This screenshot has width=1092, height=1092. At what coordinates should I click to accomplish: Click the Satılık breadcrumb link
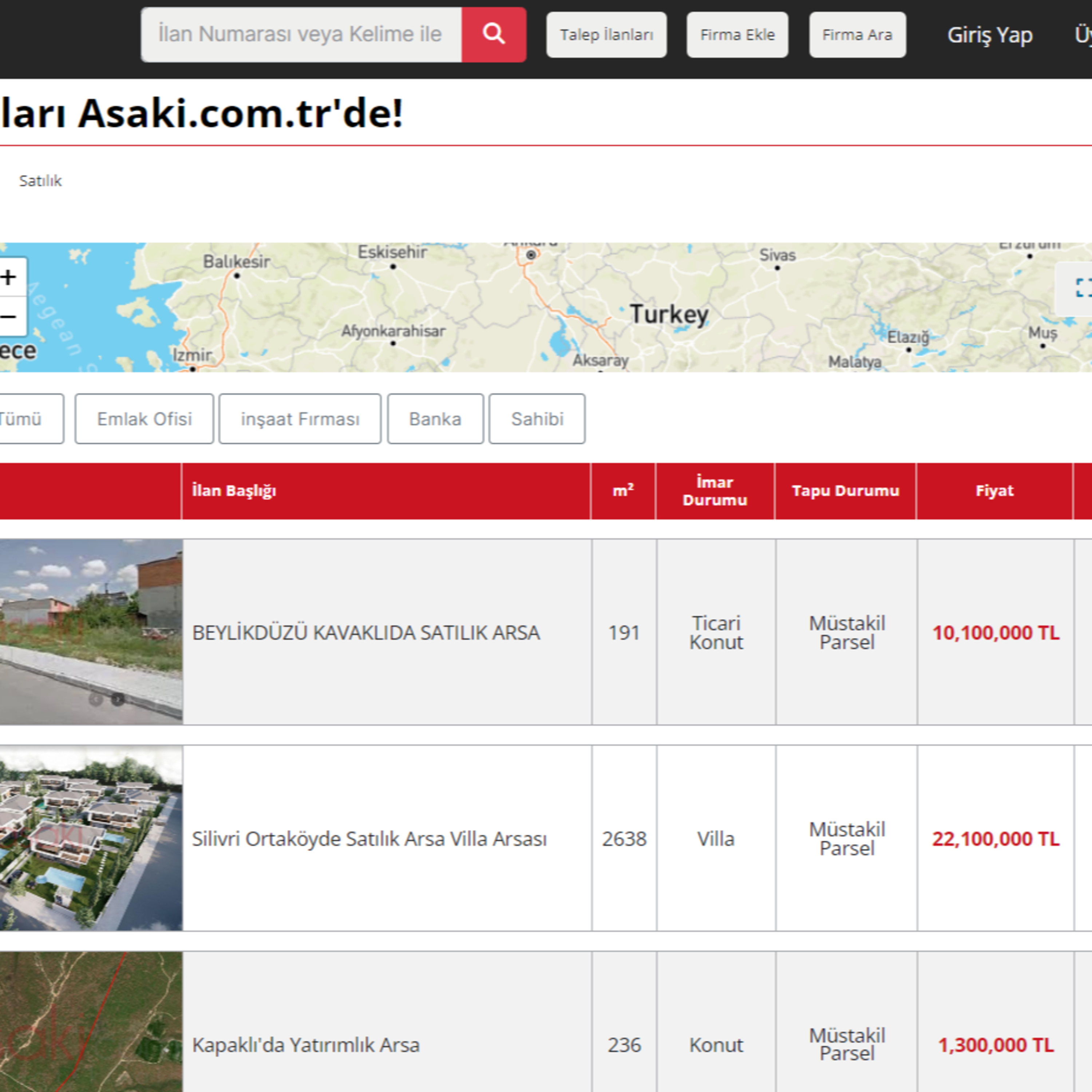(40, 181)
